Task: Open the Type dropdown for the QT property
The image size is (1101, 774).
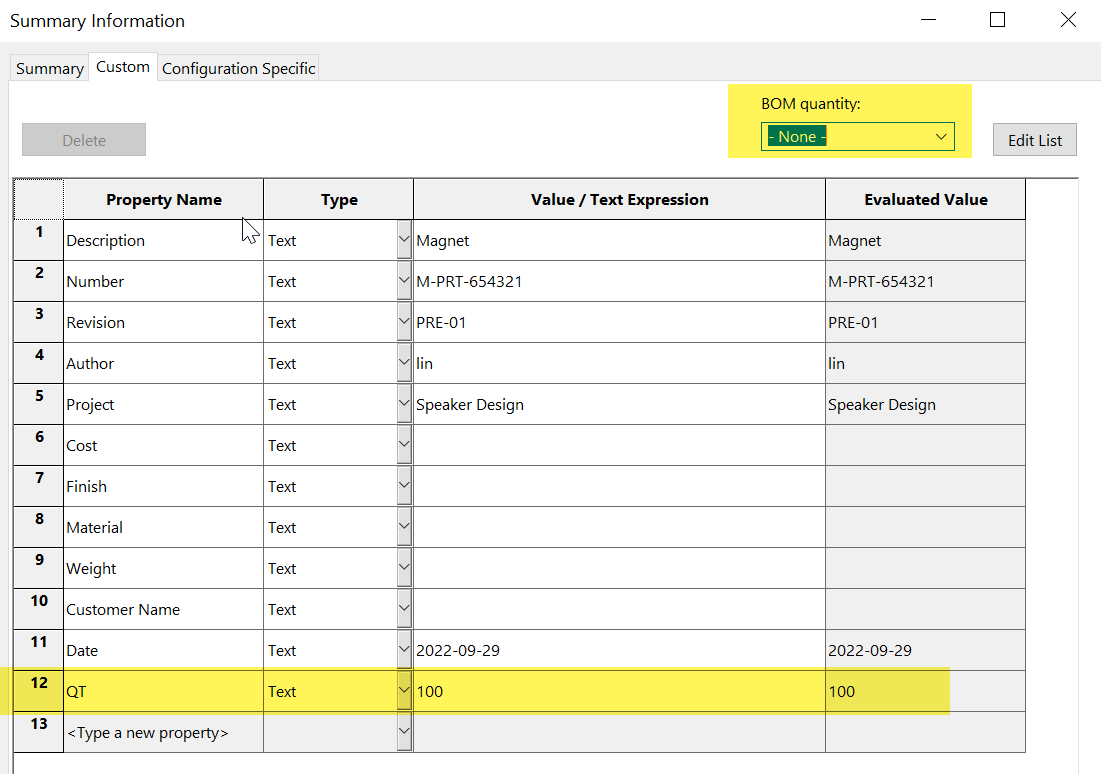Action: [x=404, y=690]
